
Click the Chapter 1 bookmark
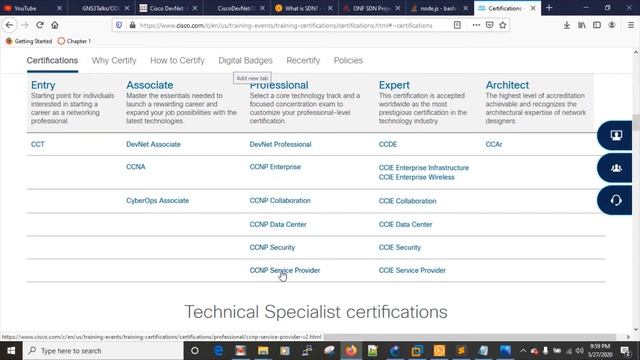point(74,41)
